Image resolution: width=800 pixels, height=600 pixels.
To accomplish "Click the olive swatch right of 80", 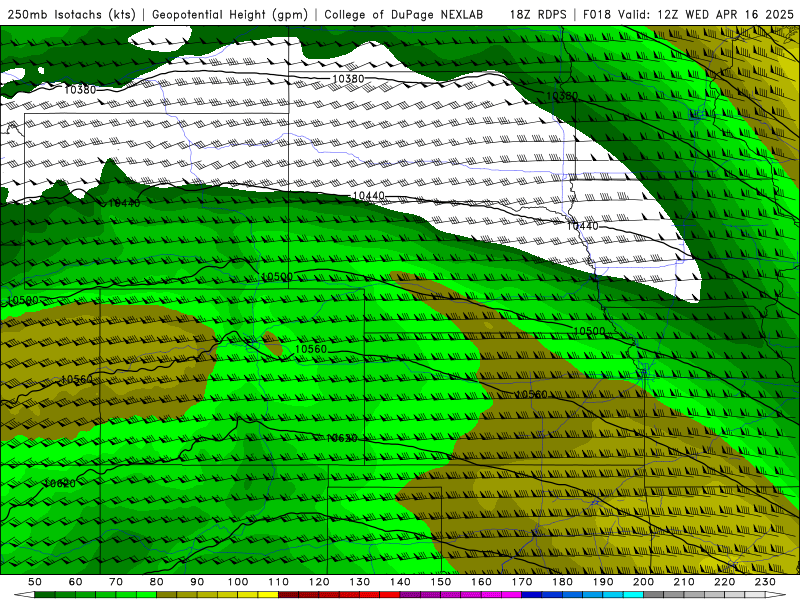I will coord(167,594).
